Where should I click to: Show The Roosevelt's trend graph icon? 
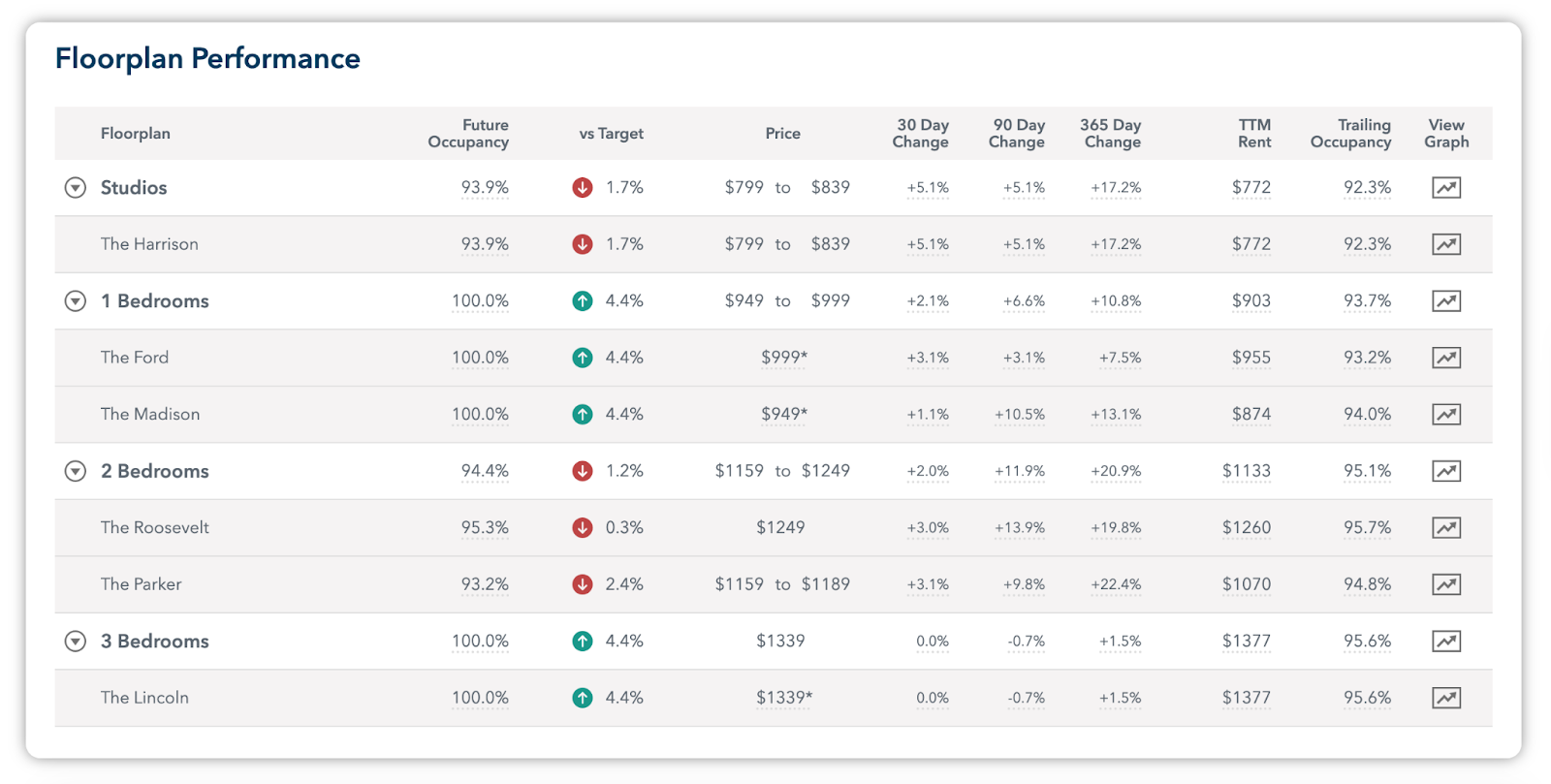click(x=1446, y=528)
